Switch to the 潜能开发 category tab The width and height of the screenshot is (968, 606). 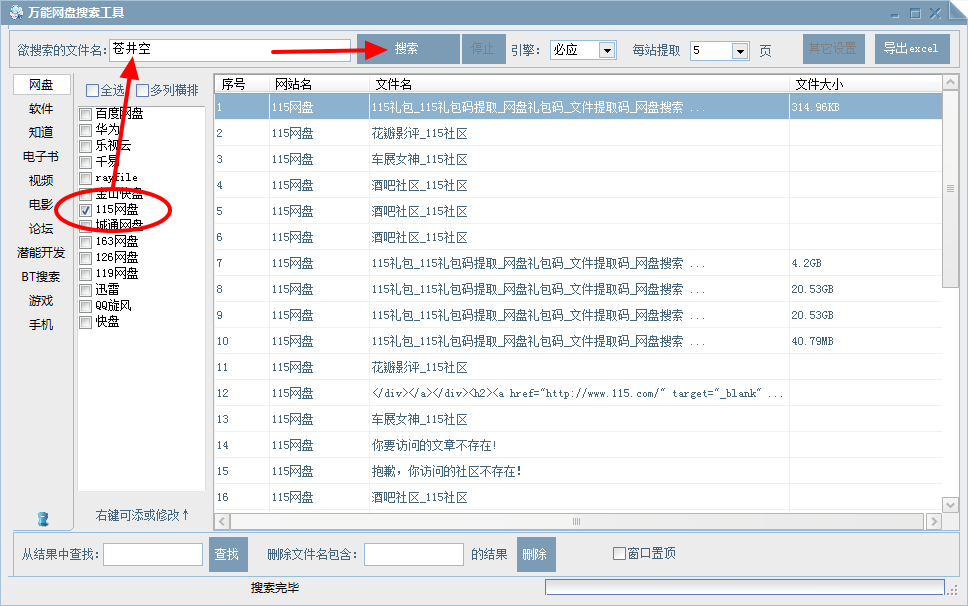click(41, 253)
